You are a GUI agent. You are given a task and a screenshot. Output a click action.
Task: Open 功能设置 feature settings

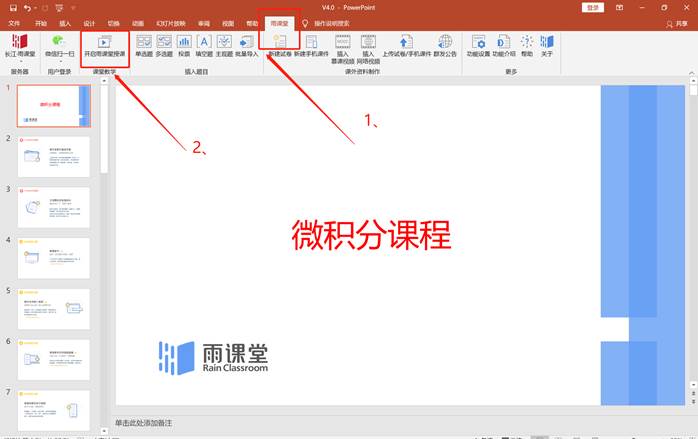click(x=479, y=46)
